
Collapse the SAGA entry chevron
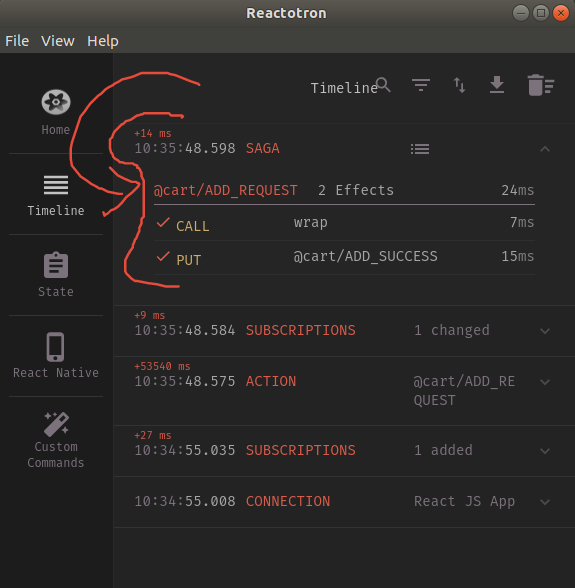click(x=545, y=149)
